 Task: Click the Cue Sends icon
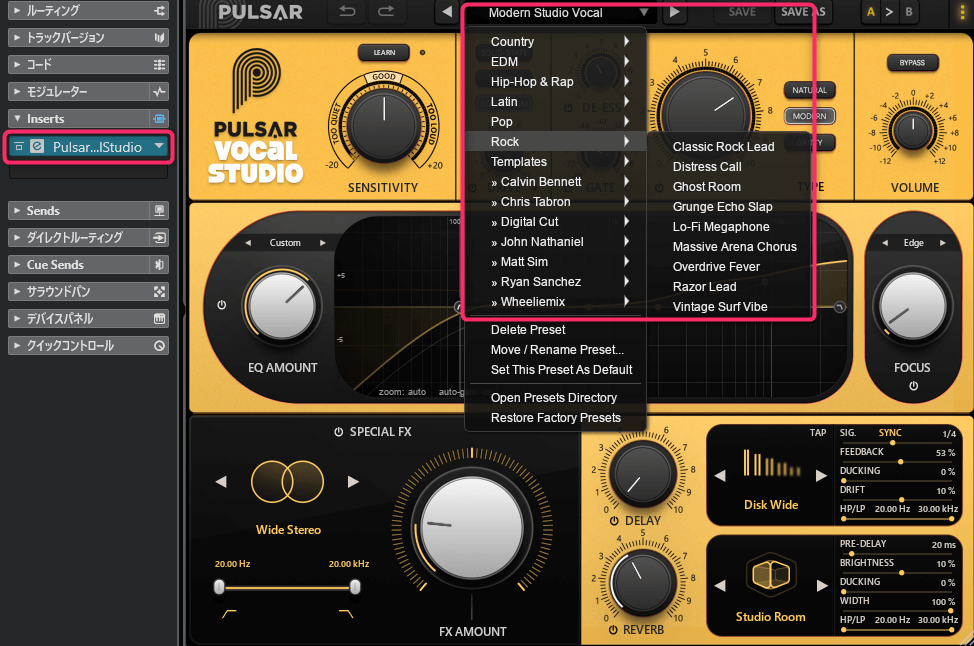click(160, 265)
